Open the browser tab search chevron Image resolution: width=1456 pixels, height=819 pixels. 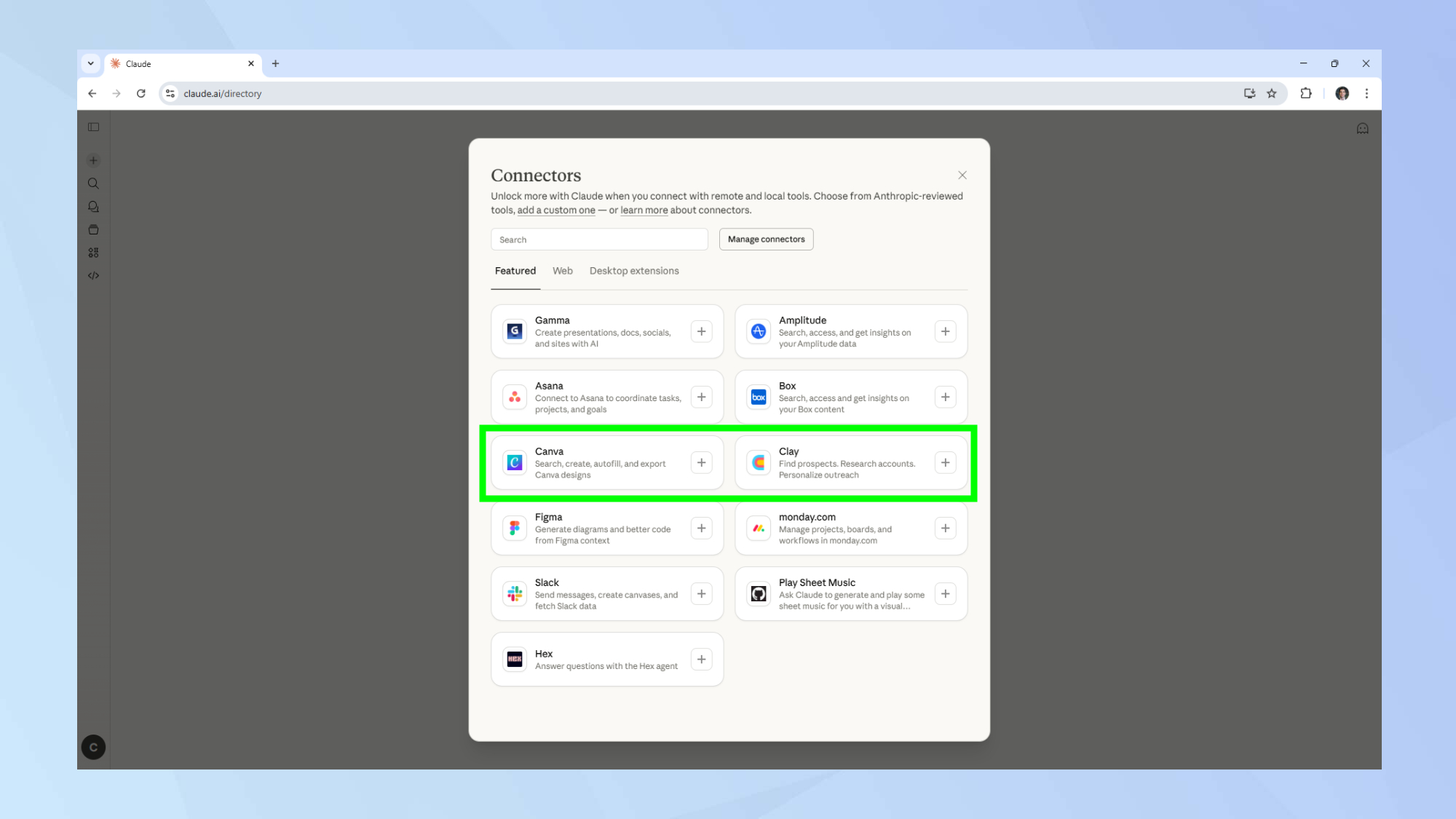coord(90,63)
